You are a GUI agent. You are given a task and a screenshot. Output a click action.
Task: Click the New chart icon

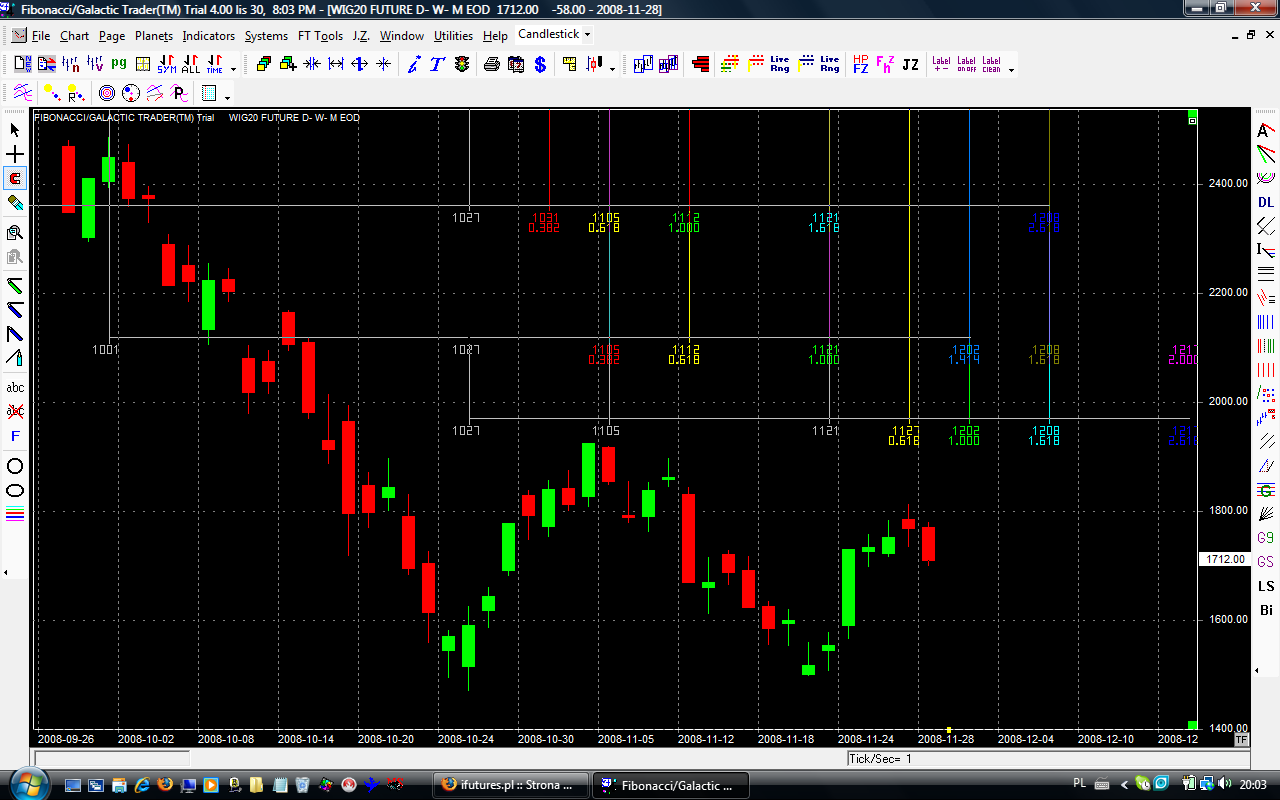tap(22, 64)
